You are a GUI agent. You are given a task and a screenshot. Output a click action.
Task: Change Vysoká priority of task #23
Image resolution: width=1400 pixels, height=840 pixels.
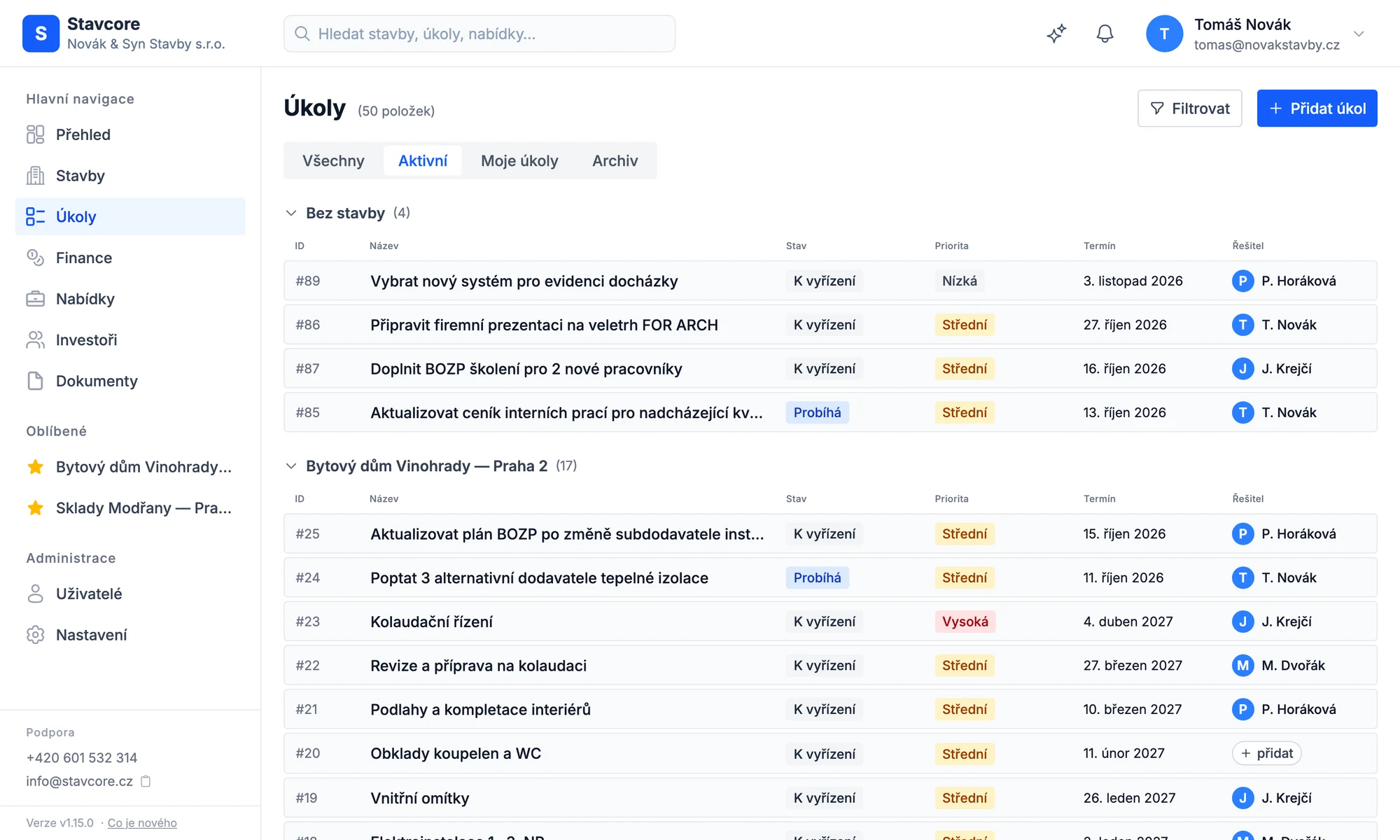point(965,622)
